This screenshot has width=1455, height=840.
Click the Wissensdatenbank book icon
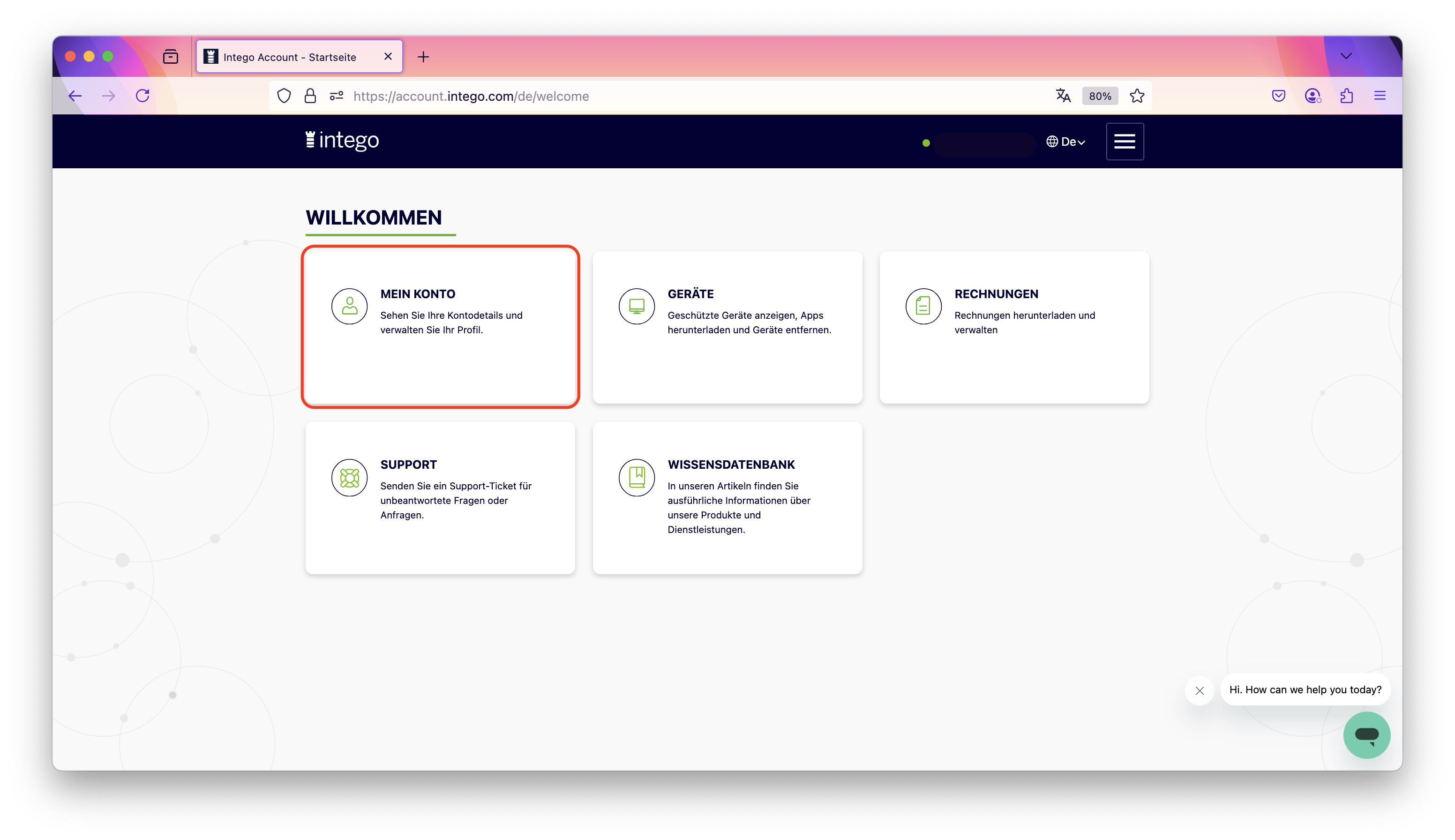(x=637, y=477)
